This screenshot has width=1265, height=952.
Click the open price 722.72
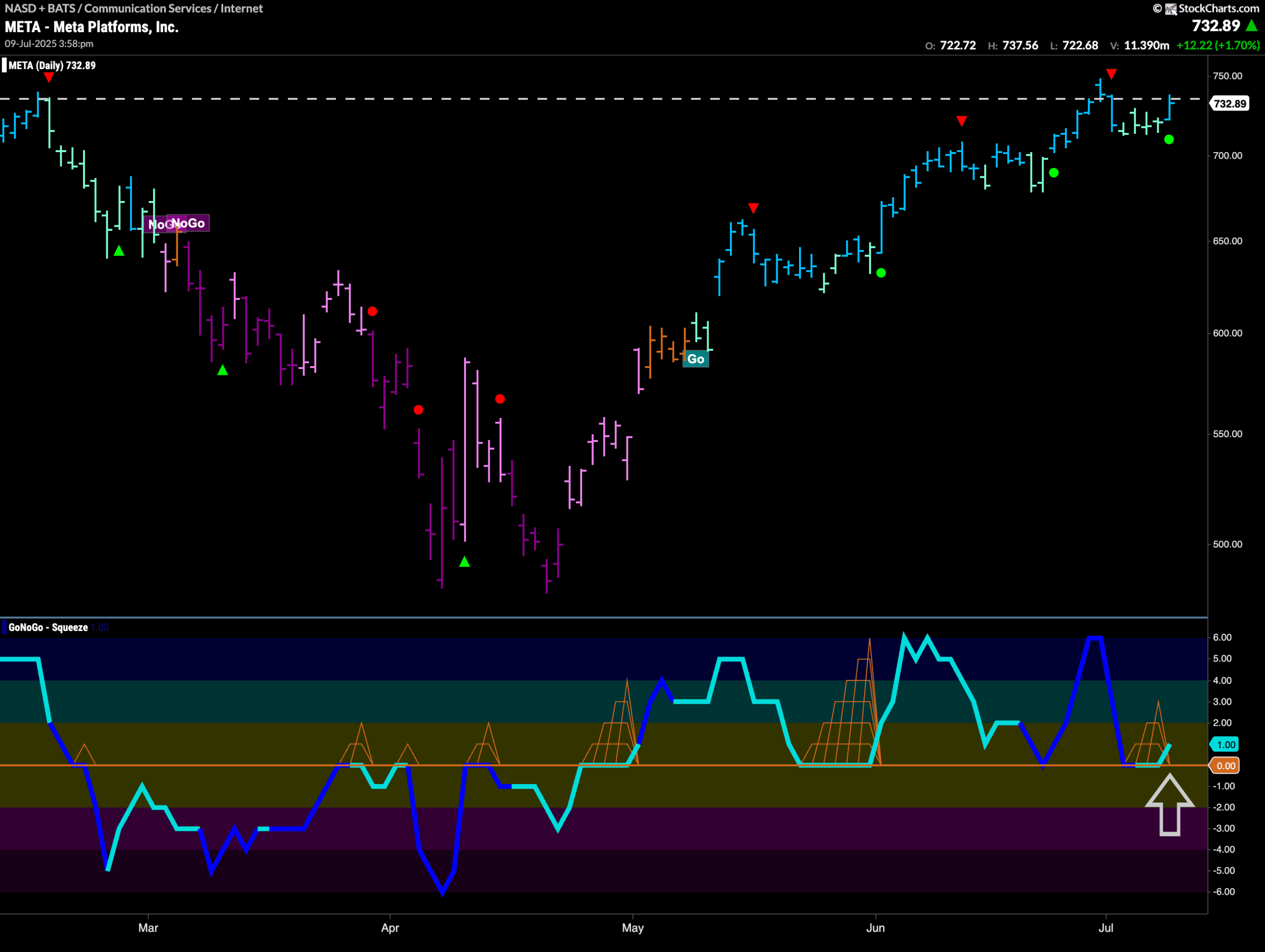pos(957,45)
